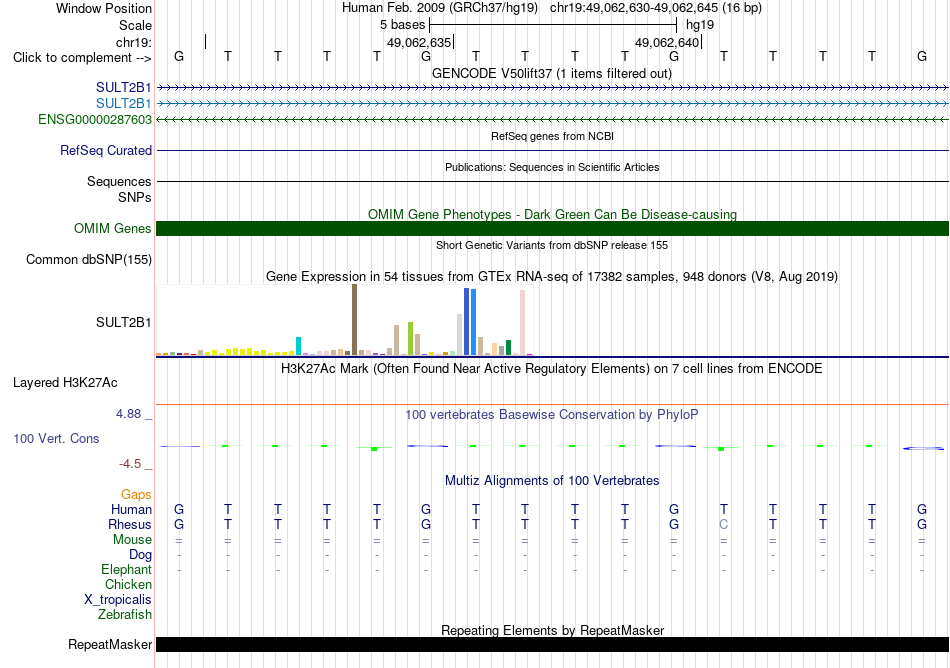
Task: Open the GENCODE V50lift37 track title
Action: [552, 73]
